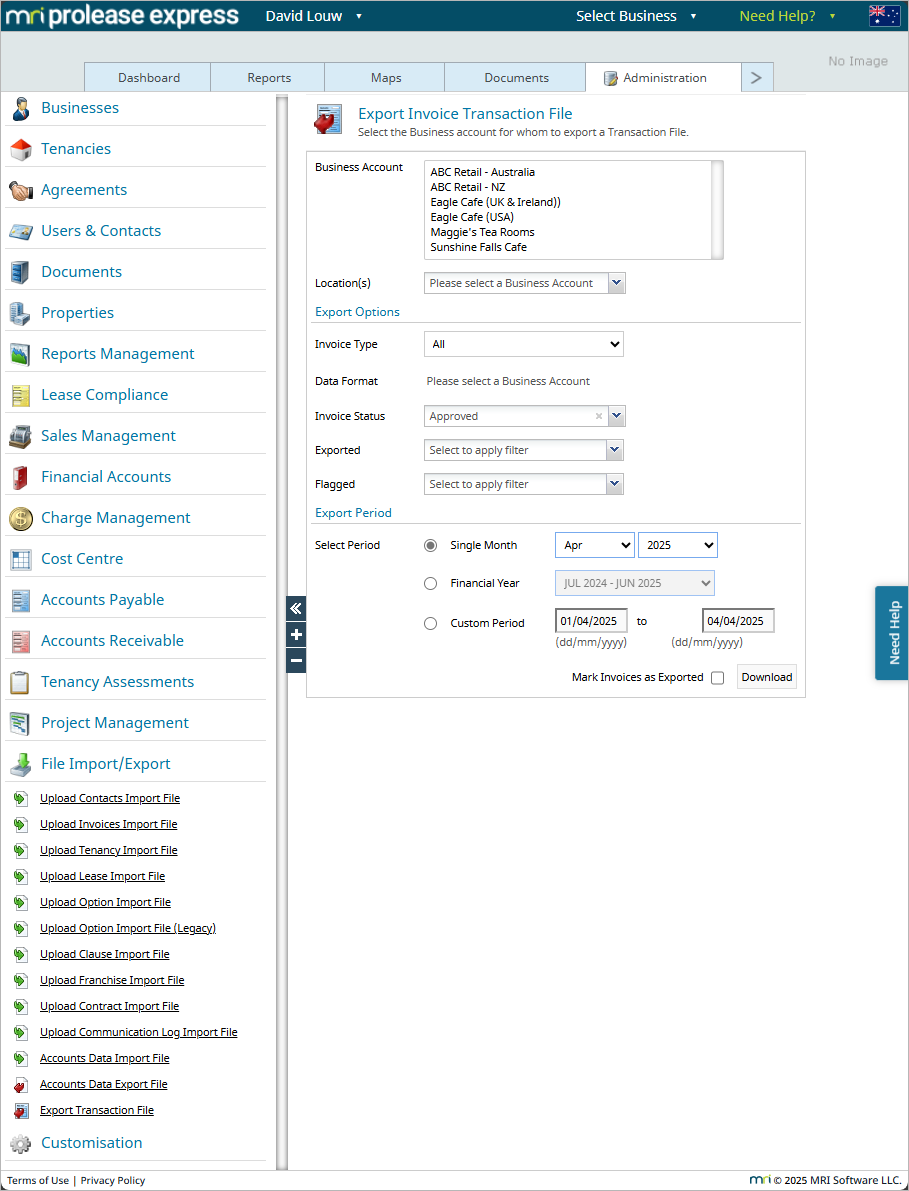Screen dimensions: 909x1191
Task: Click the Tenancy Assessments clipboard icon
Action: 21,683
